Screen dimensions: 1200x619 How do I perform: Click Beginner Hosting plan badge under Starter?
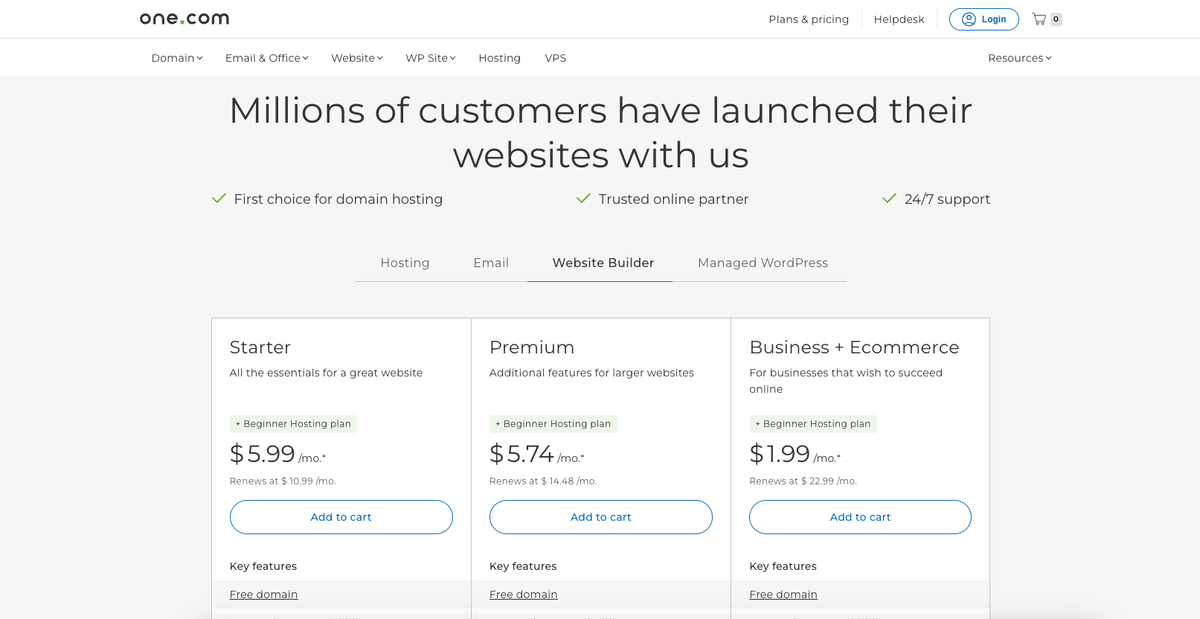point(293,424)
